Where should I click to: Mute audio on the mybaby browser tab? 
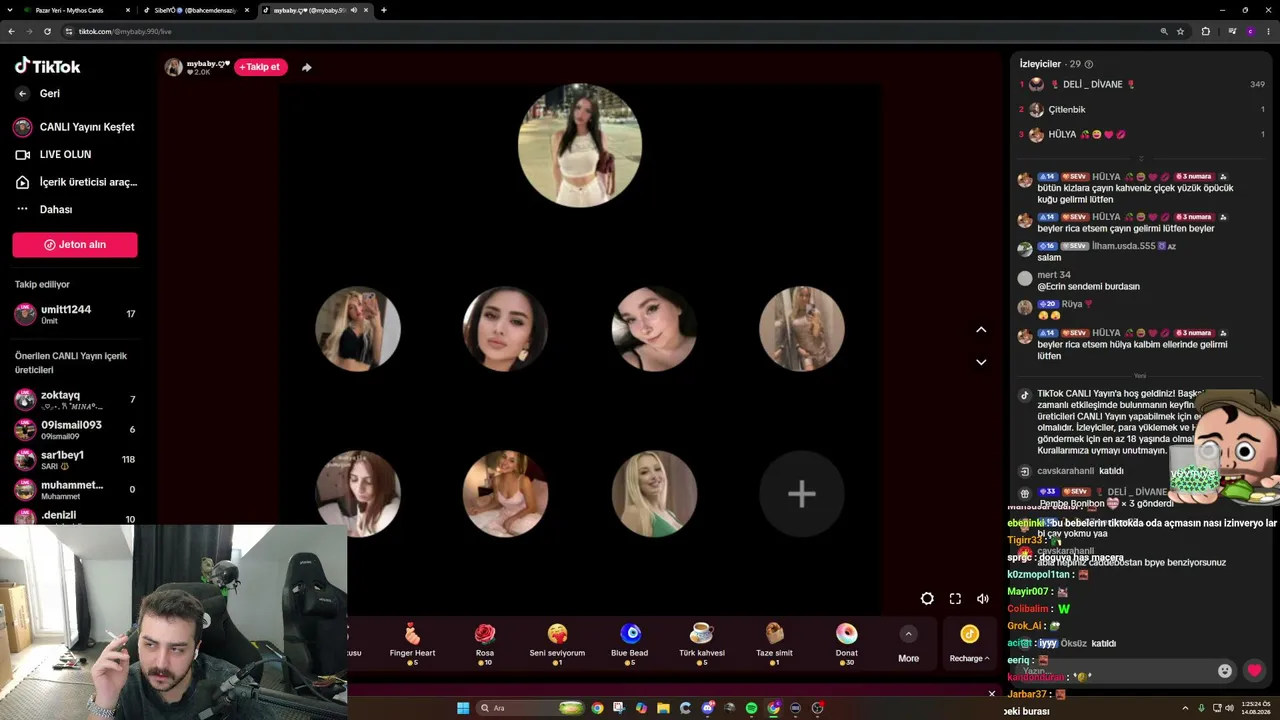[x=353, y=10]
